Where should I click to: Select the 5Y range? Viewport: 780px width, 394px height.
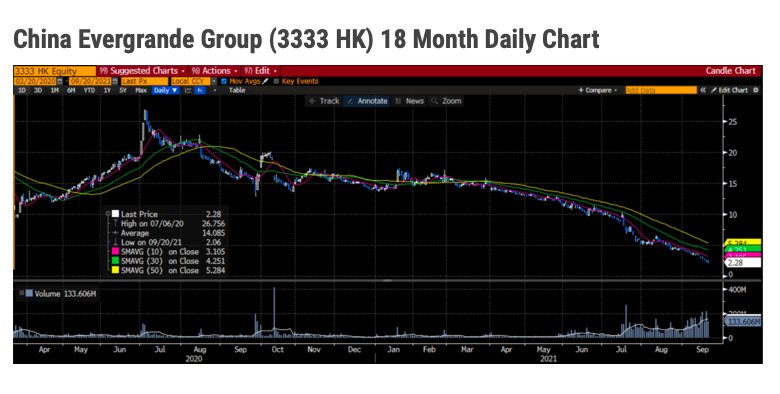point(123,91)
